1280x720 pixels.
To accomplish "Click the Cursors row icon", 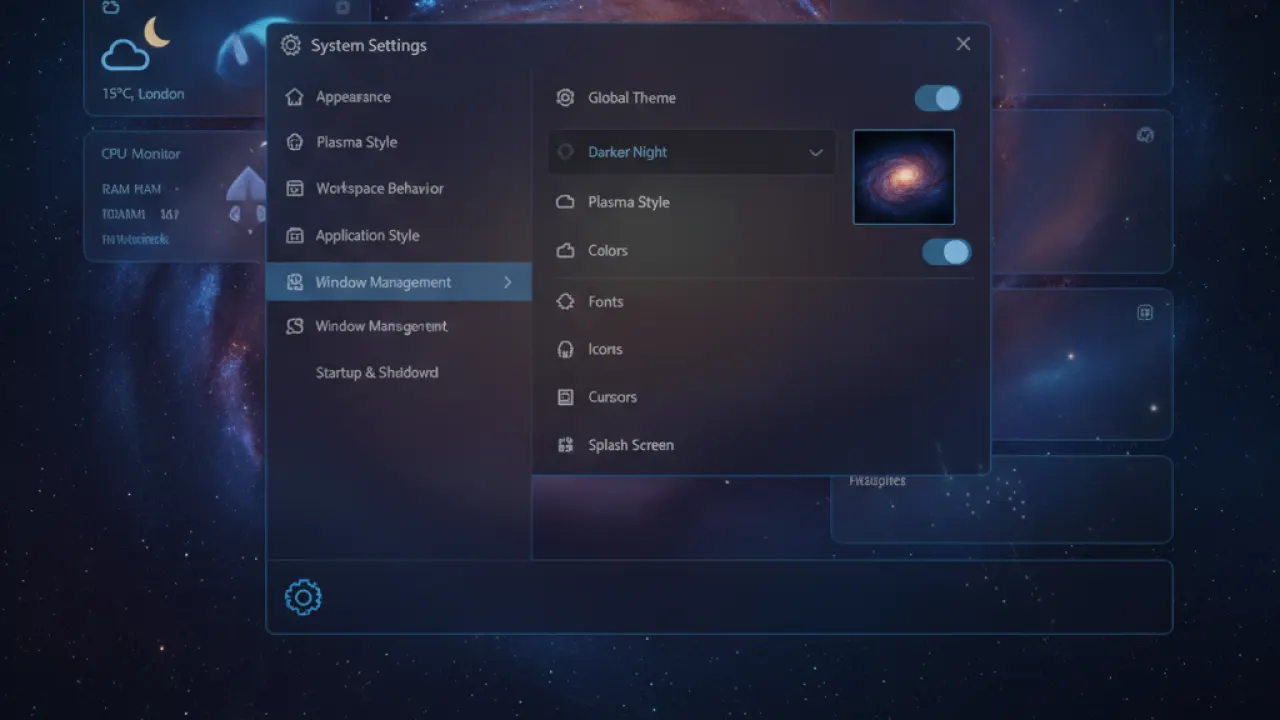I will pyautogui.click(x=565, y=397).
